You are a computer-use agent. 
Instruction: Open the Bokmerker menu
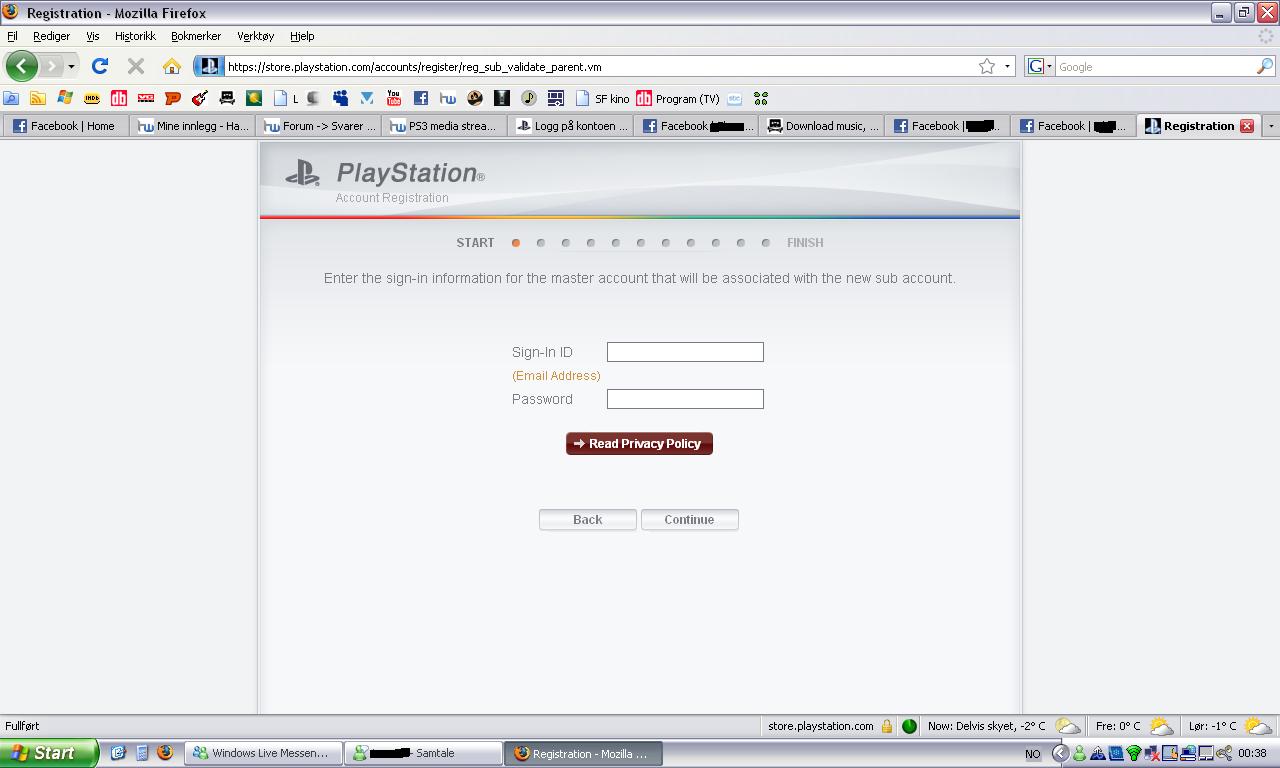(196, 36)
